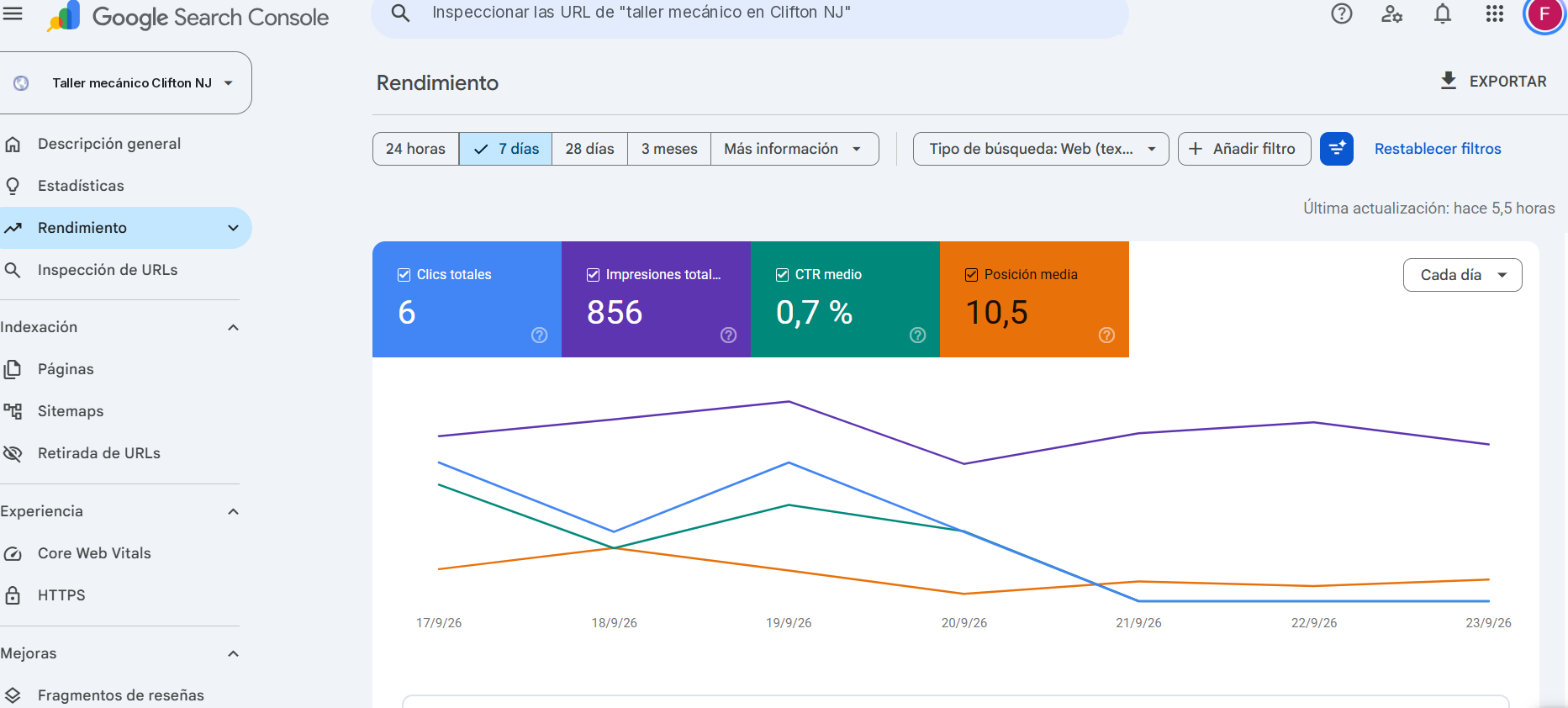Click help icon on CTR medio card
This screenshot has width=1568, height=708.
click(x=918, y=336)
